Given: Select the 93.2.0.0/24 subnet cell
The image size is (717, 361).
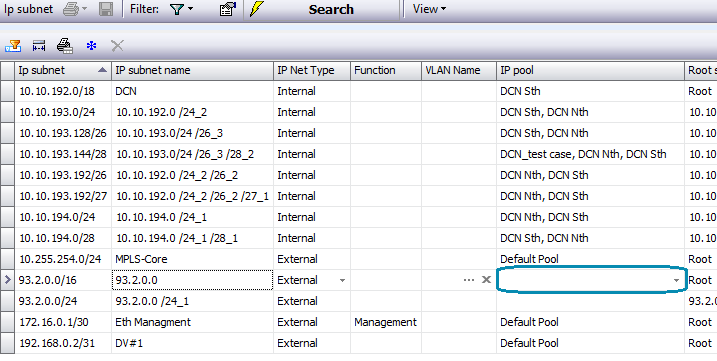Looking at the screenshot, I should (63, 301).
